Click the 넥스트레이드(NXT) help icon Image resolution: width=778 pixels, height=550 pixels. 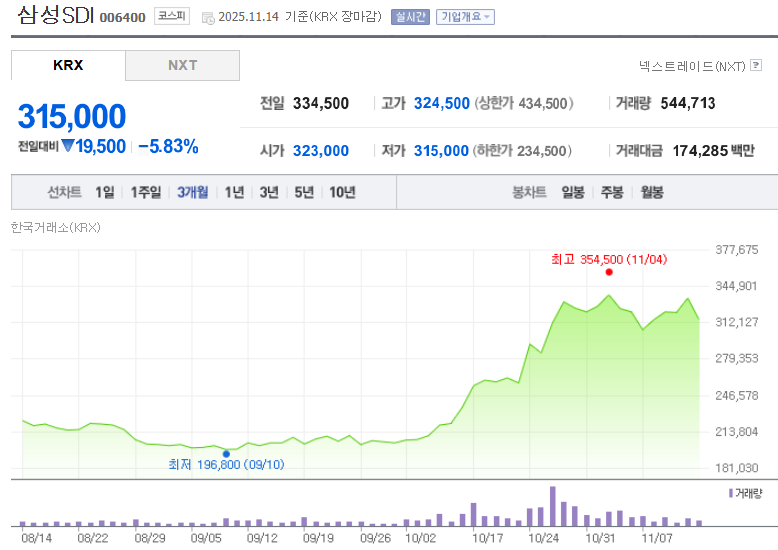click(756, 65)
